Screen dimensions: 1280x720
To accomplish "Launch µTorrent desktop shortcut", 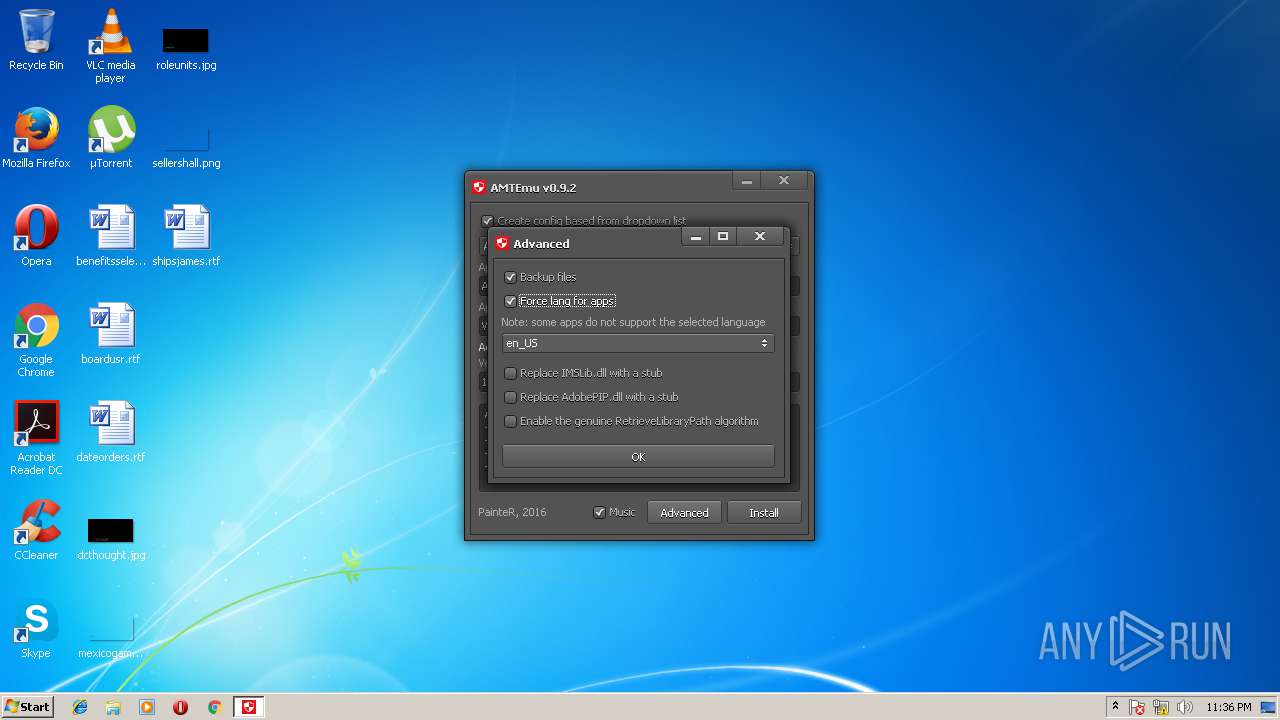I will point(111,138).
